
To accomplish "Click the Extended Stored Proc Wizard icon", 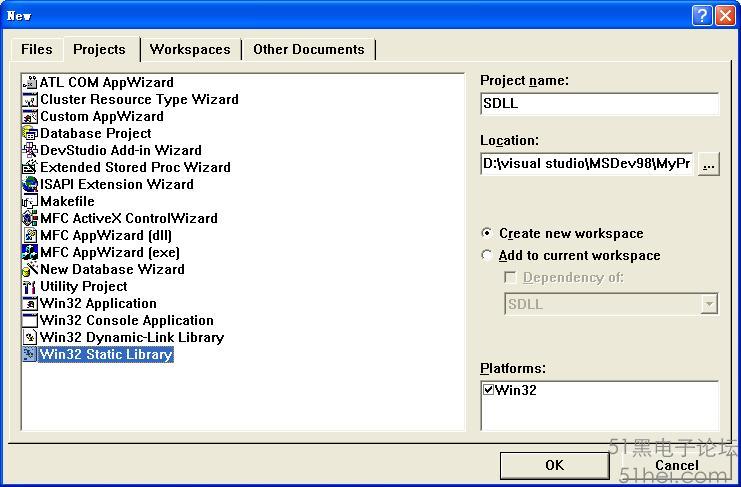I will pyautogui.click(x=30, y=167).
